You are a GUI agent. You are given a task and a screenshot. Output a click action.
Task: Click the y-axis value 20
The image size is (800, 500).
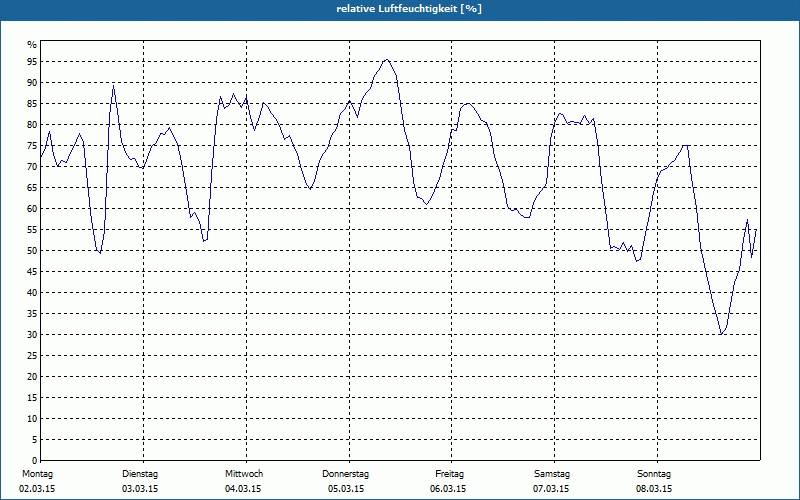click(32, 377)
